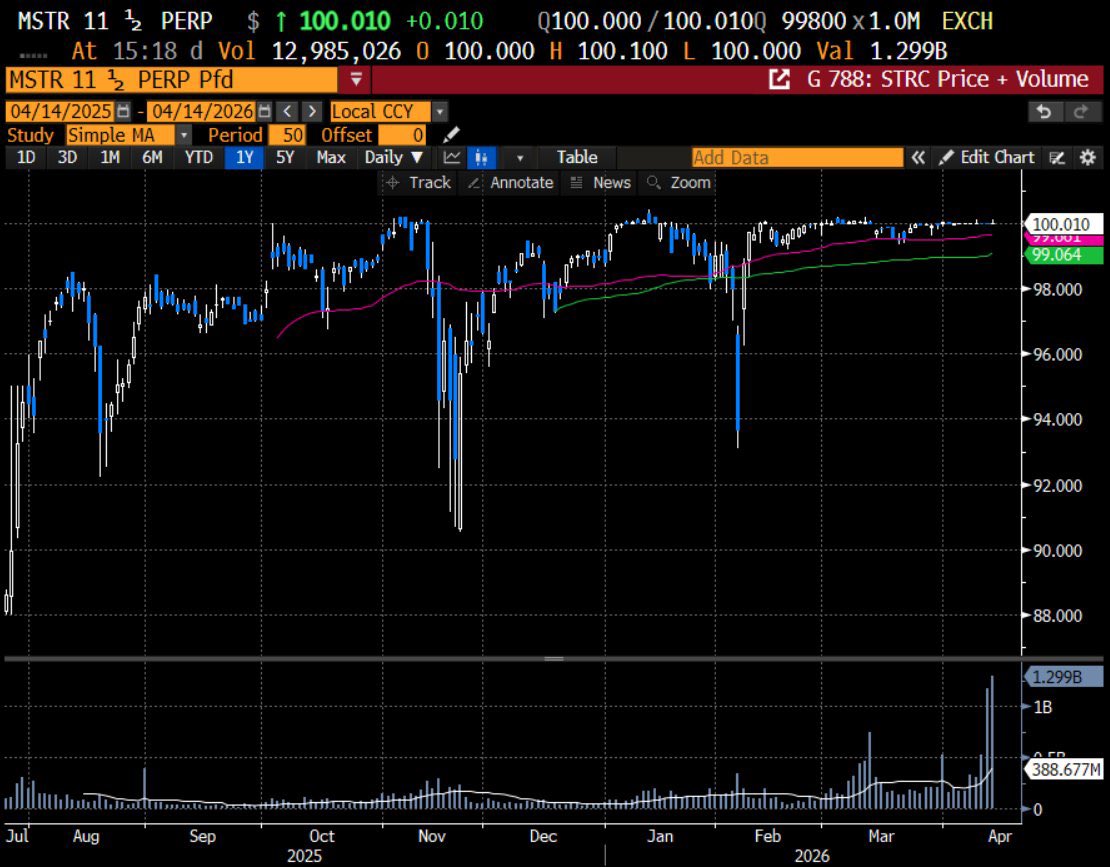
Task: Expand the Simple MA study dropdown arrow
Action: pyautogui.click(x=183, y=135)
